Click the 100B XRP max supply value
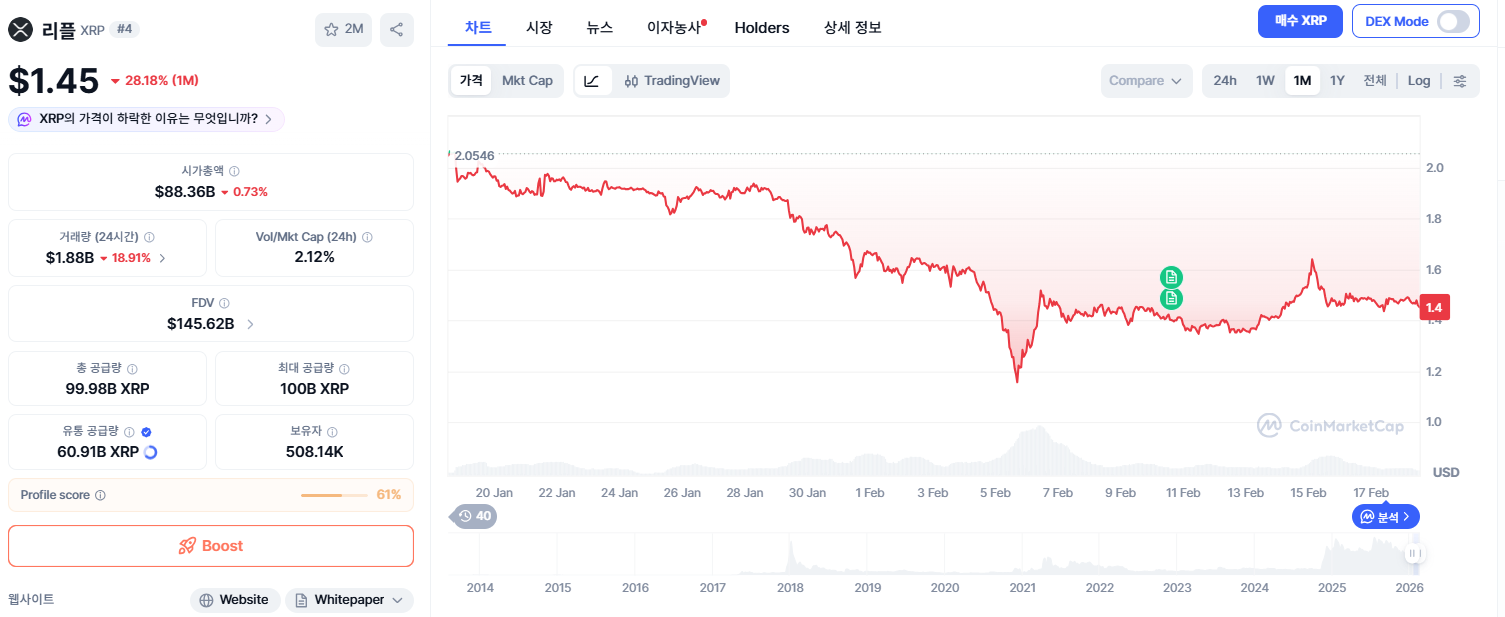This screenshot has width=1505, height=617. point(314,388)
